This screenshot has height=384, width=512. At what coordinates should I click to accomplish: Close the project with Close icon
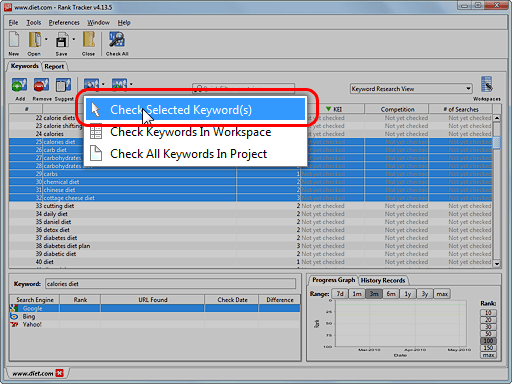89,40
